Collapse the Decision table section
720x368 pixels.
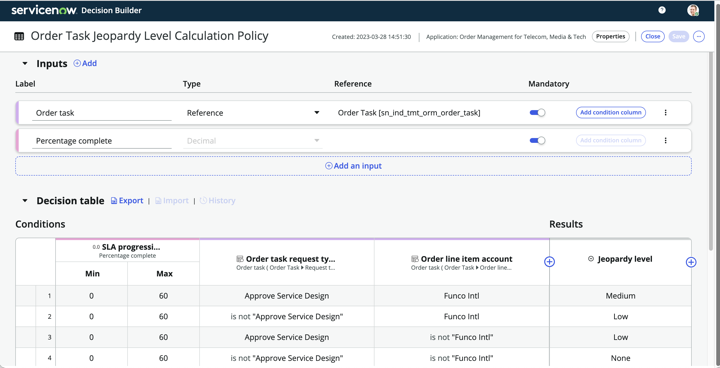tap(25, 201)
